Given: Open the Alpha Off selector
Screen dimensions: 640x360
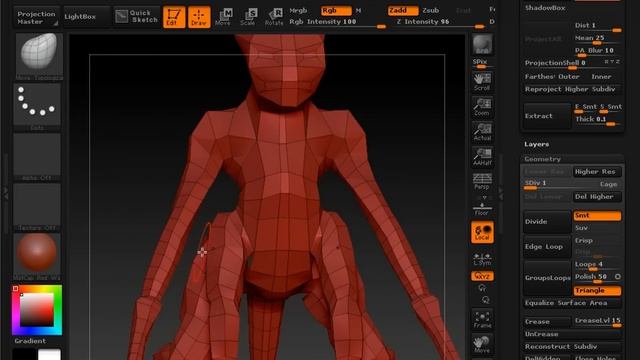Looking at the screenshot, I should (x=37, y=157).
